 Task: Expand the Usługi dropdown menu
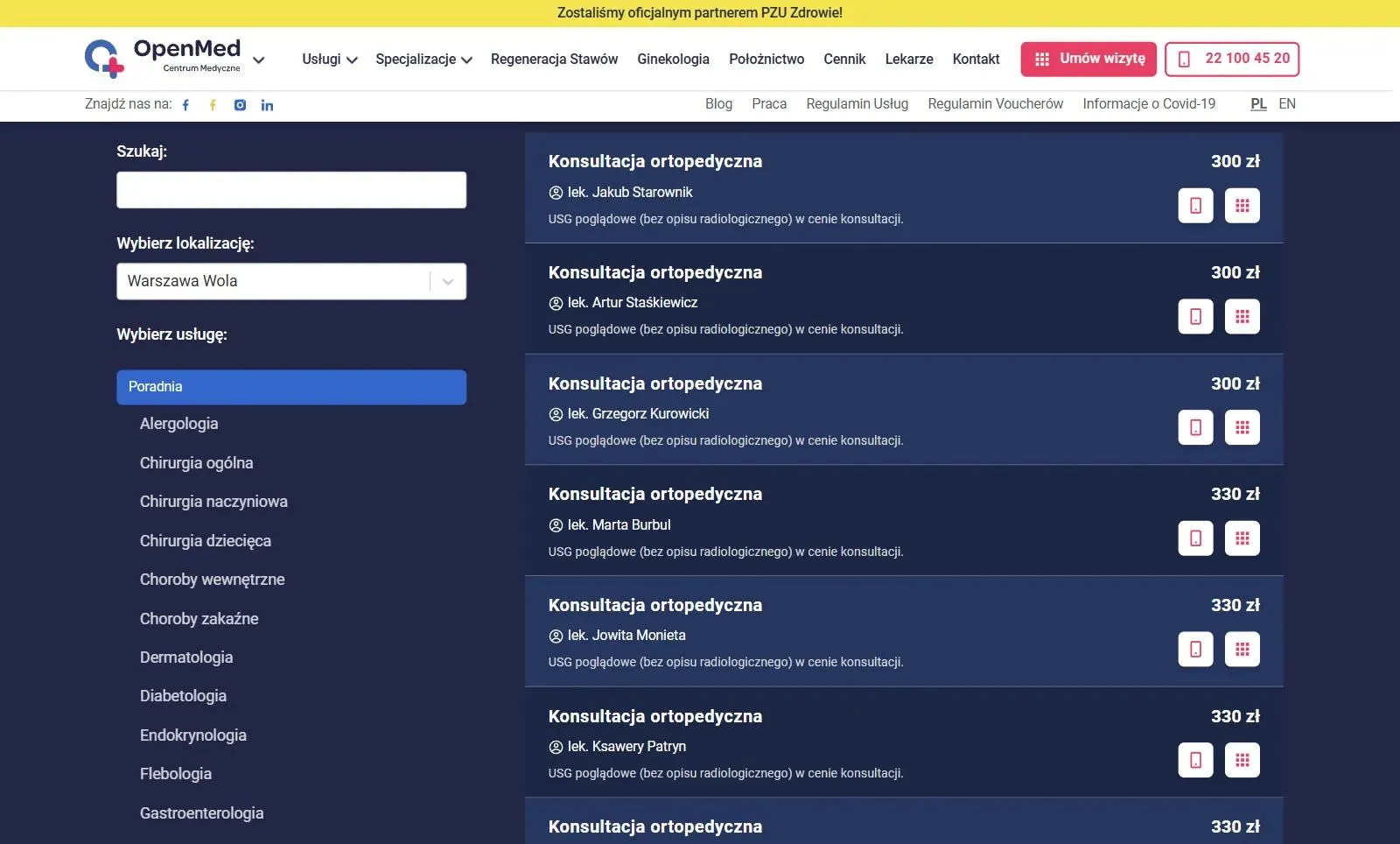click(330, 60)
